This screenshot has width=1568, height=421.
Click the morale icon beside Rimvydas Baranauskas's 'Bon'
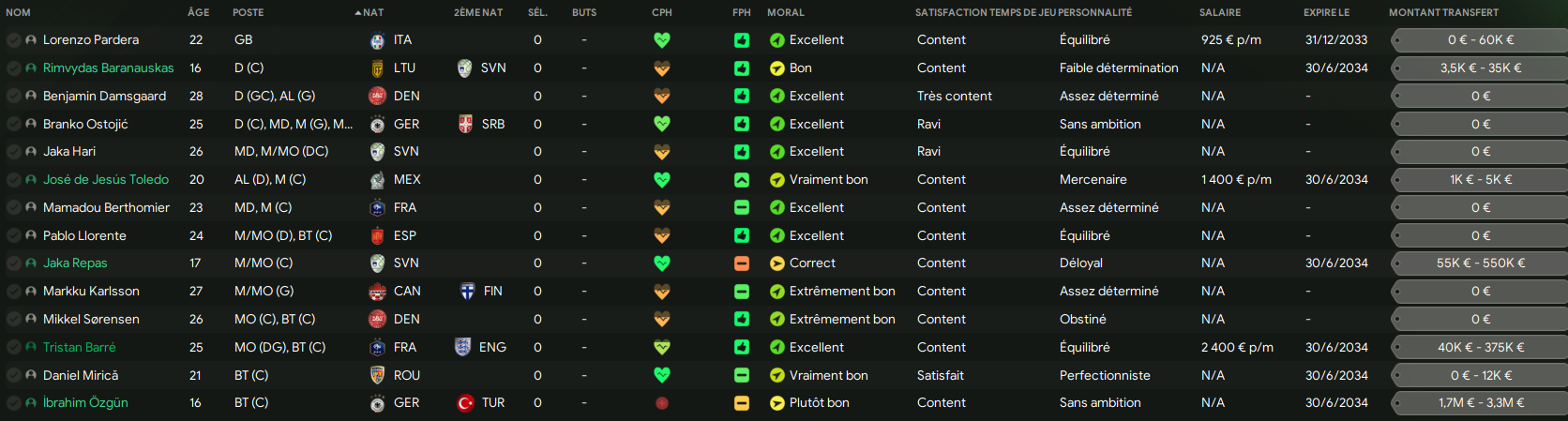(776, 68)
